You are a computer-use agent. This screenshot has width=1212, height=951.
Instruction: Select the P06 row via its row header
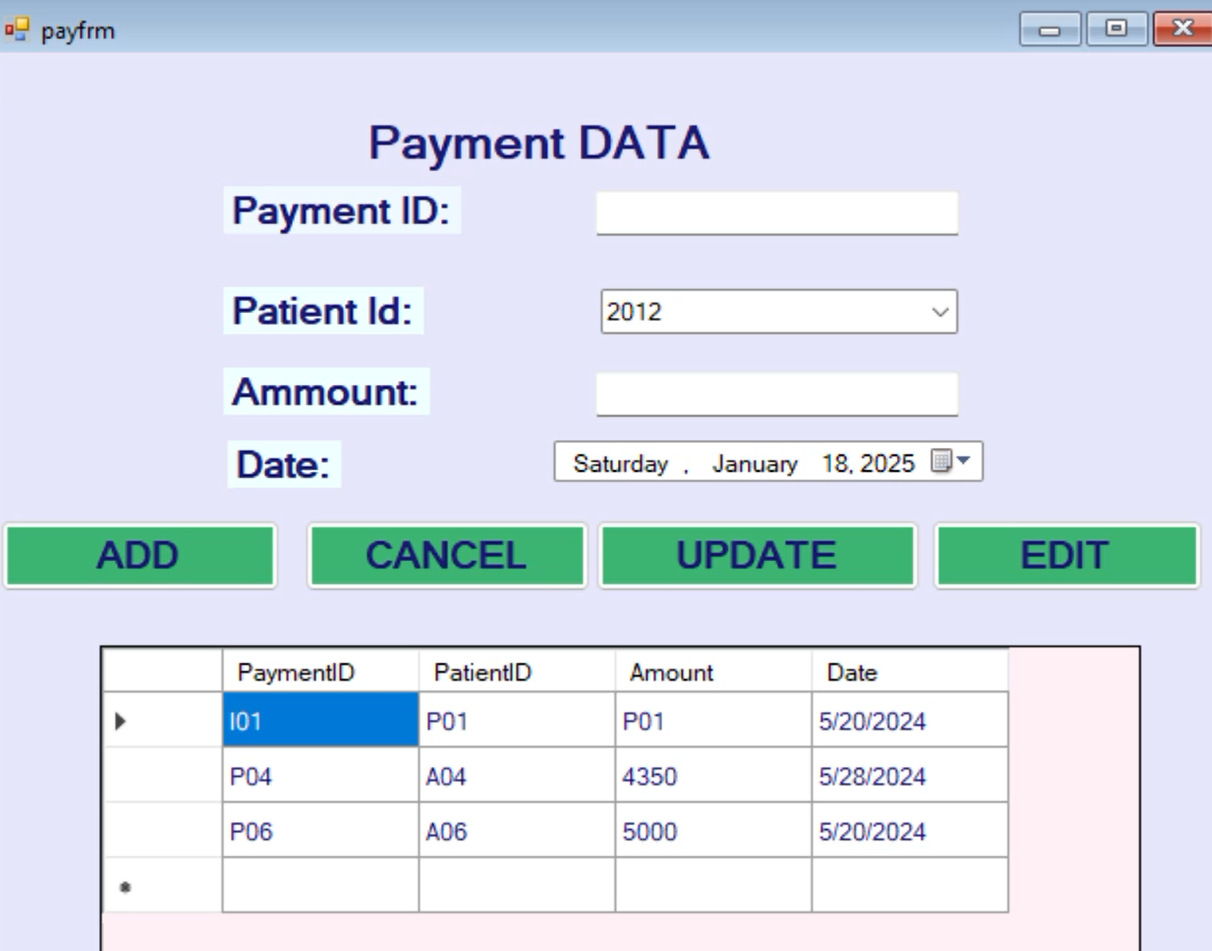(163, 830)
